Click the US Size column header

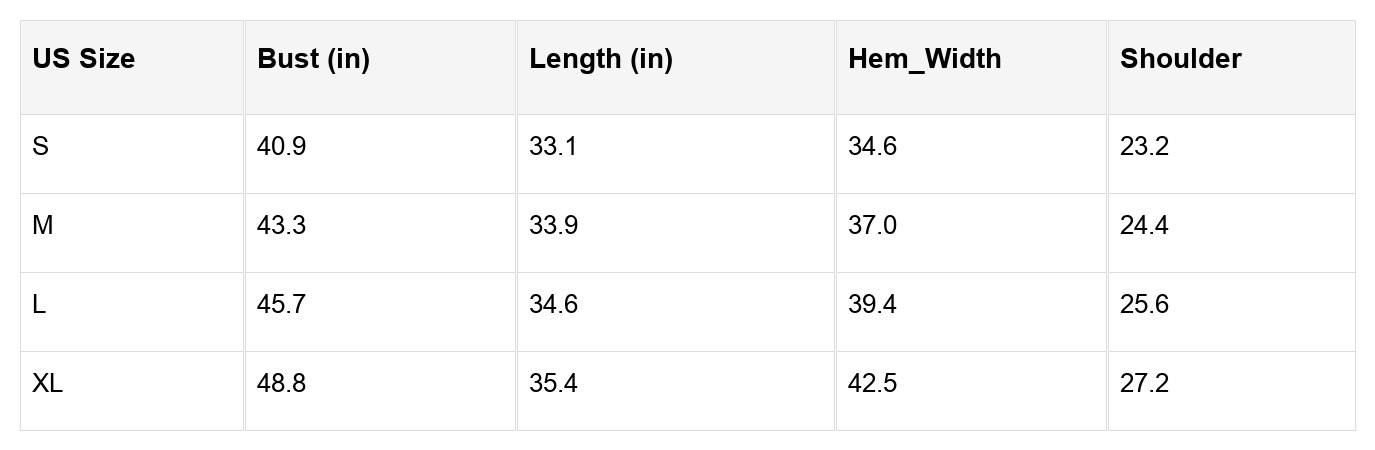(84, 59)
